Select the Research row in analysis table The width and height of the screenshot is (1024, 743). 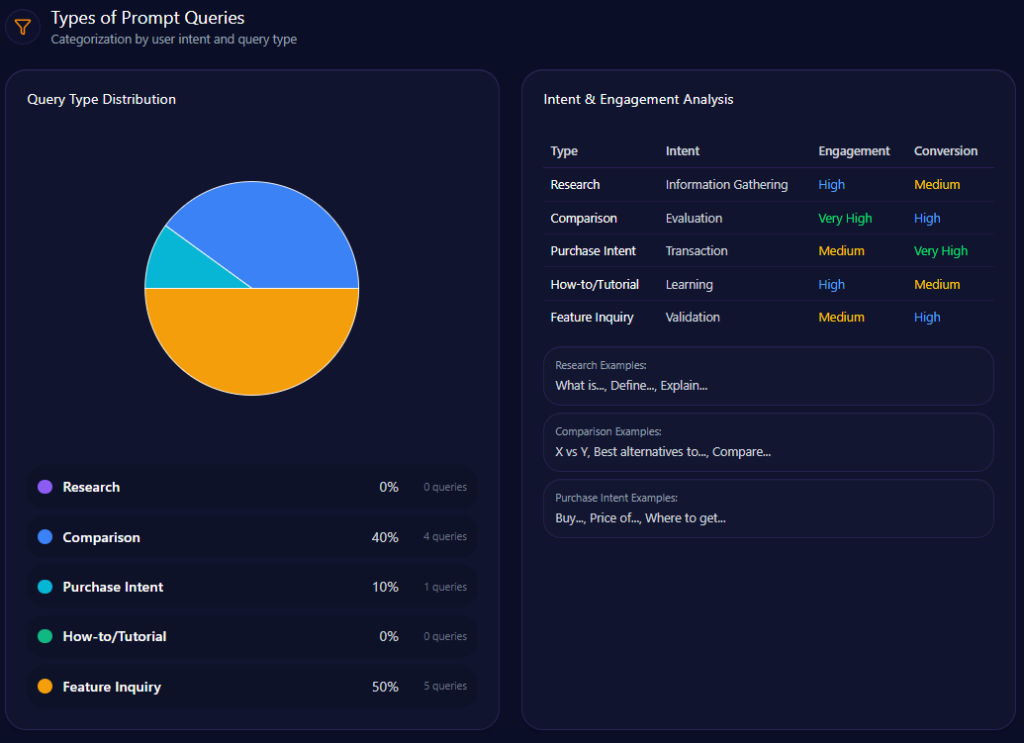click(575, 185)
